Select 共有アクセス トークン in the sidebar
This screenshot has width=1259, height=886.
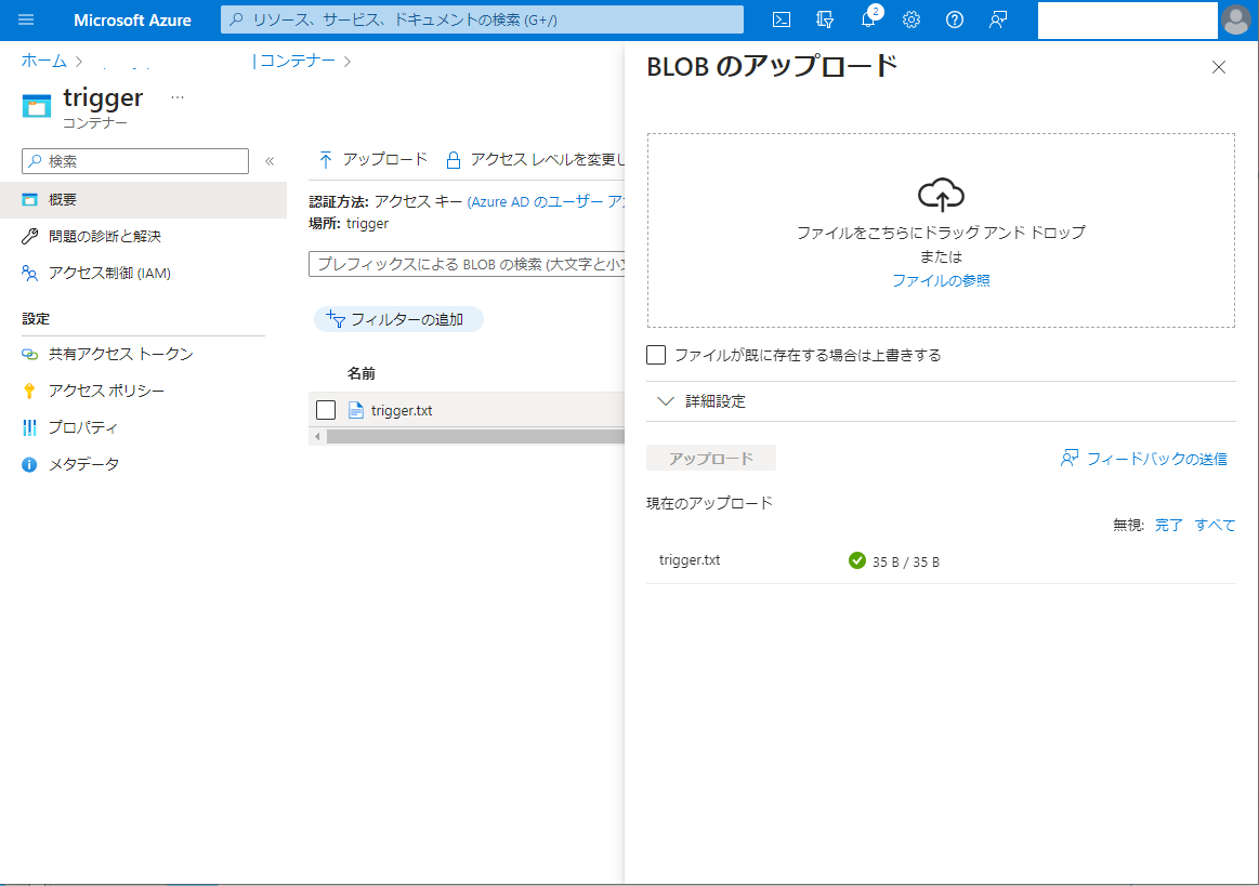pos(120,354)
